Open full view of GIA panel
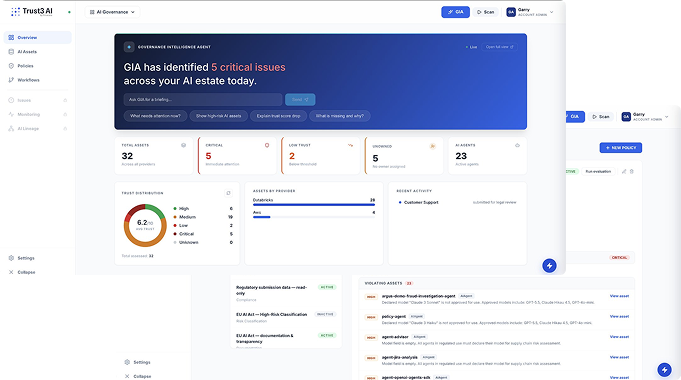 [499, 47]
